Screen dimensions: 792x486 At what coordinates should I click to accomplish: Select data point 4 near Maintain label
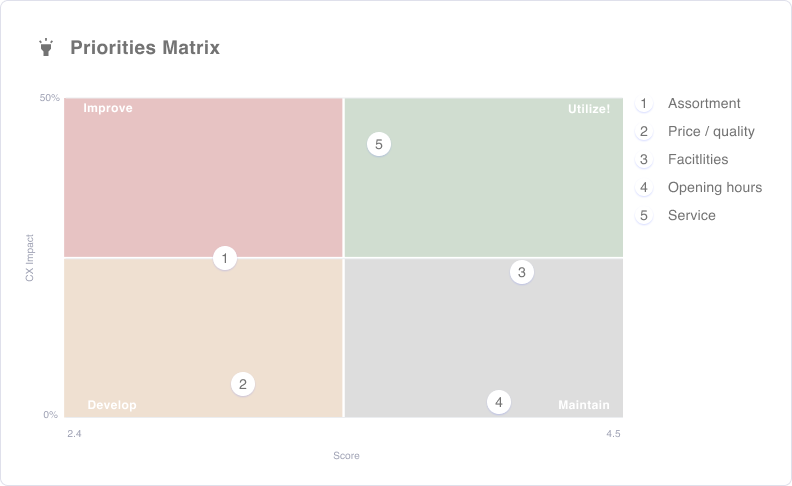click(499, 402)
